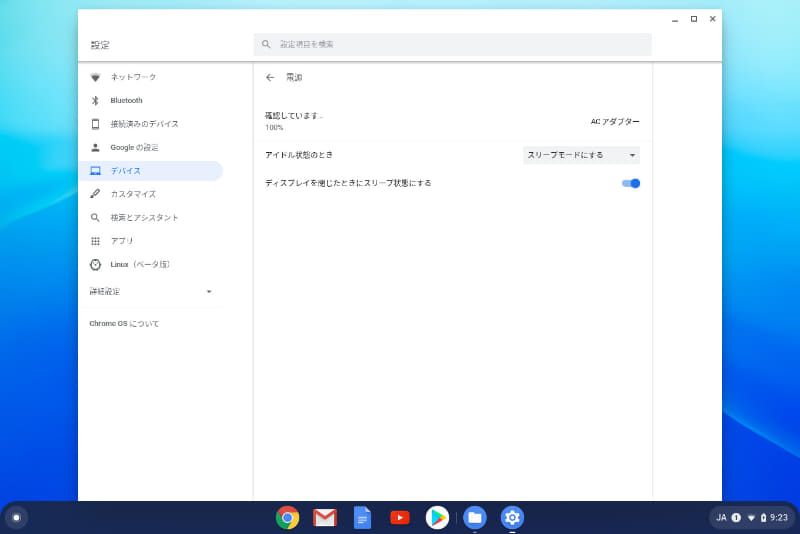Toggle sleep when display is closed switch
Image resolution: width=800 pixels, height=534 pixels.
click(x=631, y=184)
